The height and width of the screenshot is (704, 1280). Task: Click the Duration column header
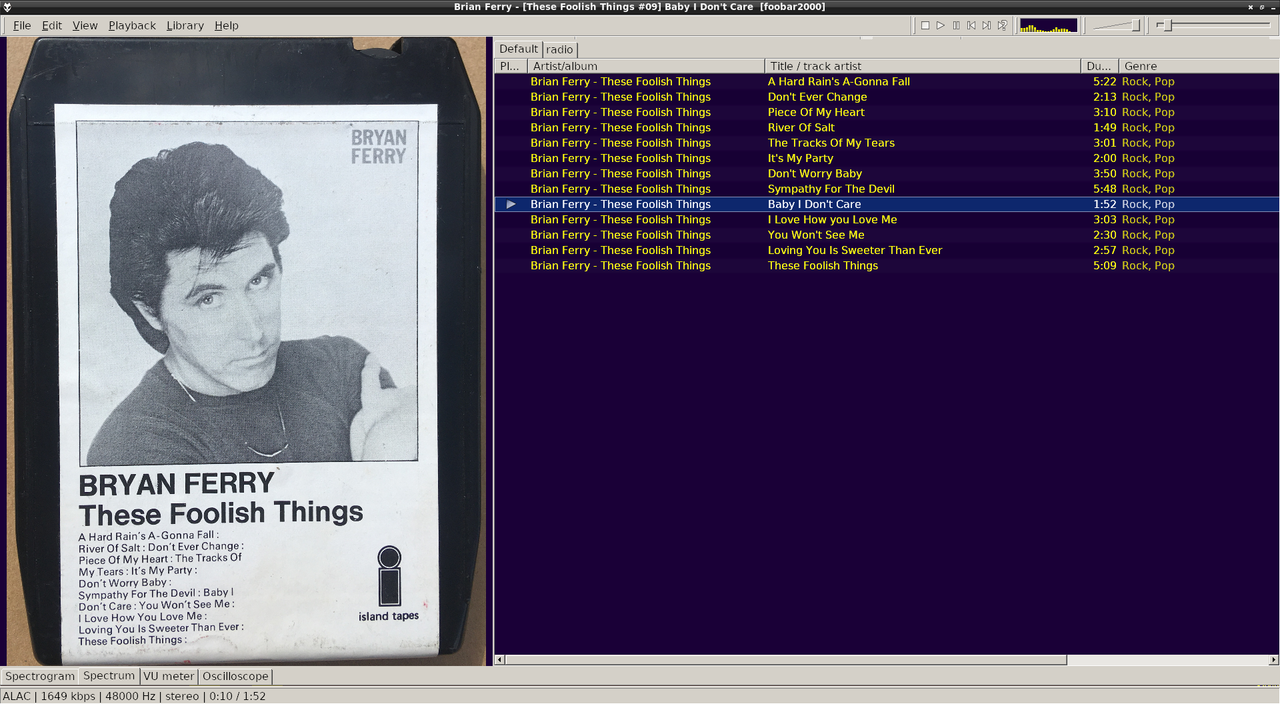[x=1100, y=66]
